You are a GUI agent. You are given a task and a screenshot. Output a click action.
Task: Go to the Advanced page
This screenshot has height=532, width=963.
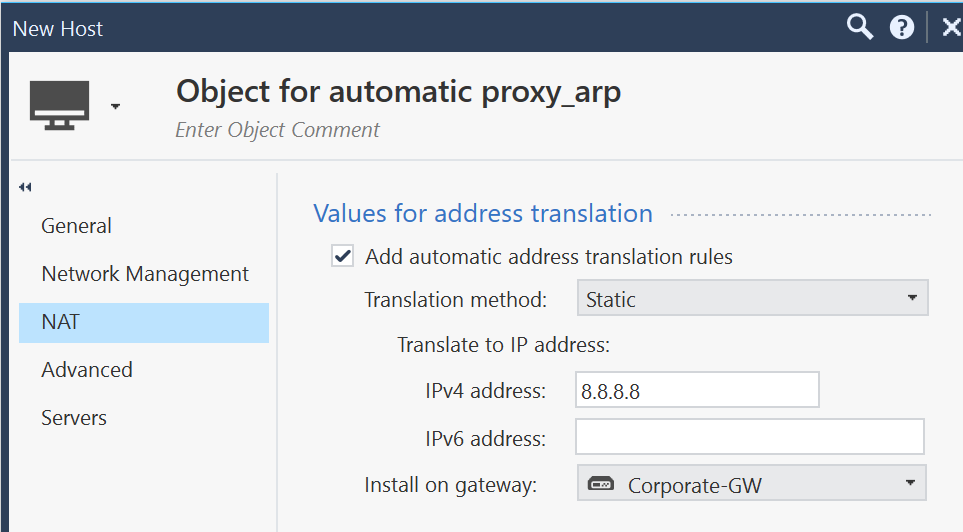point(87,370)
